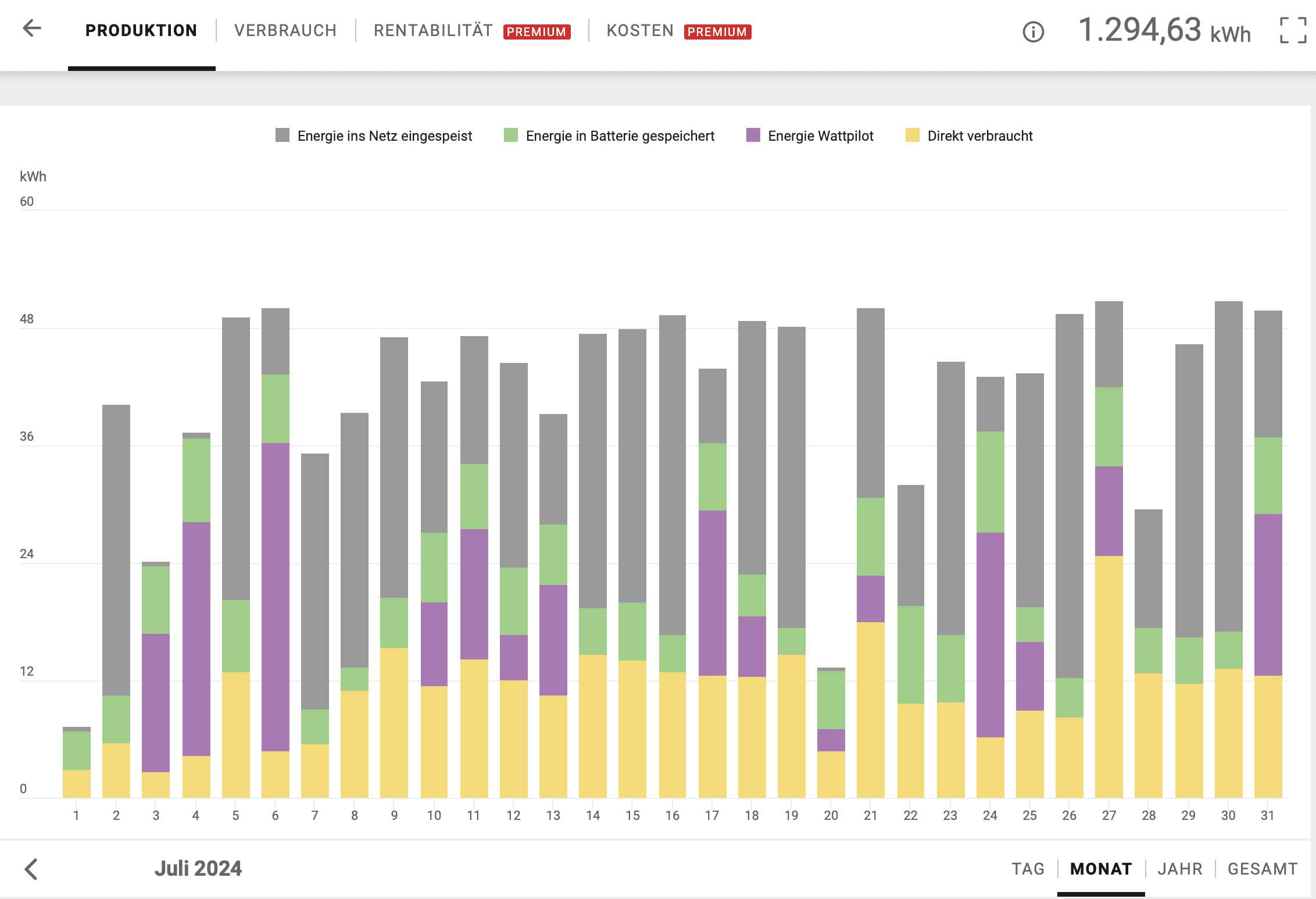The width and height of the screenshot is (1316, 899).
Task: Select the purple segment of day 3 bar
Action: (x=156, y=703)
